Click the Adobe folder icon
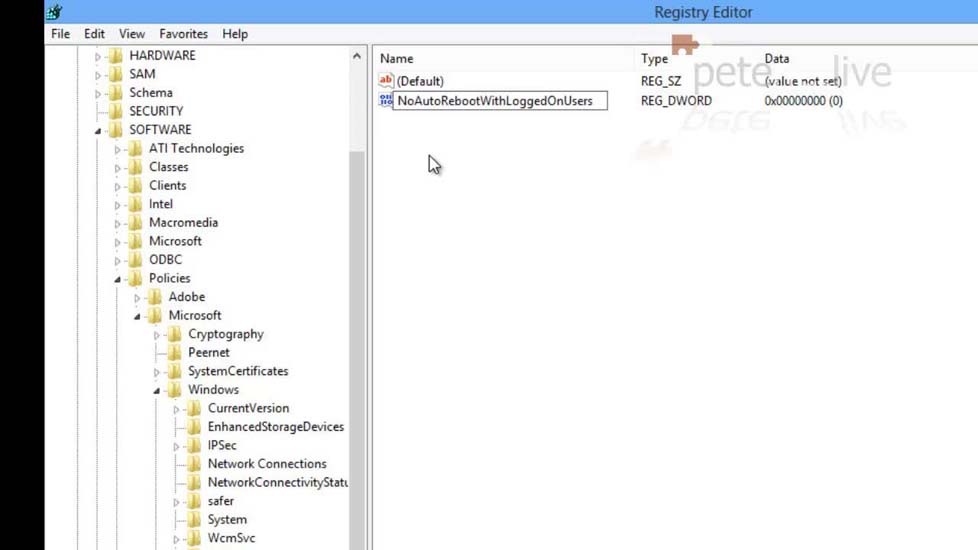This screenshot has width=978, height=550. [155, 297]
